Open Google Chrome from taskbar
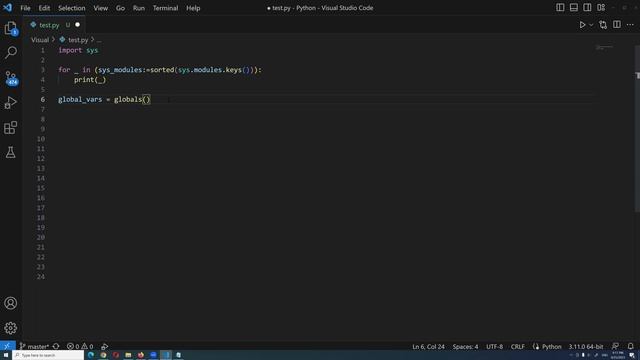This screenshot has height=360, width=640. (103, 356)
